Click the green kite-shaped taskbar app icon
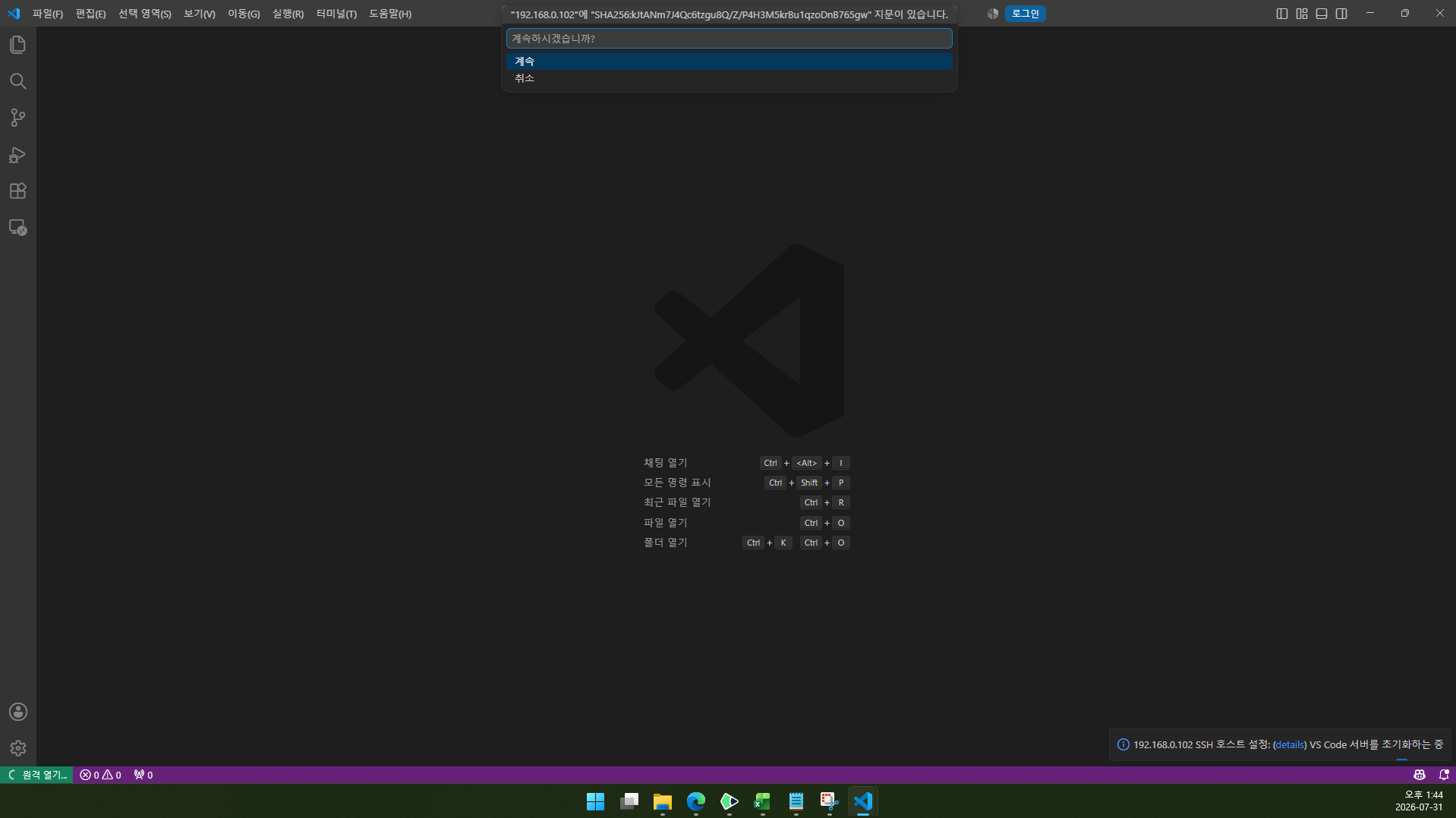Image resolution: width=1456 pixels, height=818 pixels. (730, 801)
